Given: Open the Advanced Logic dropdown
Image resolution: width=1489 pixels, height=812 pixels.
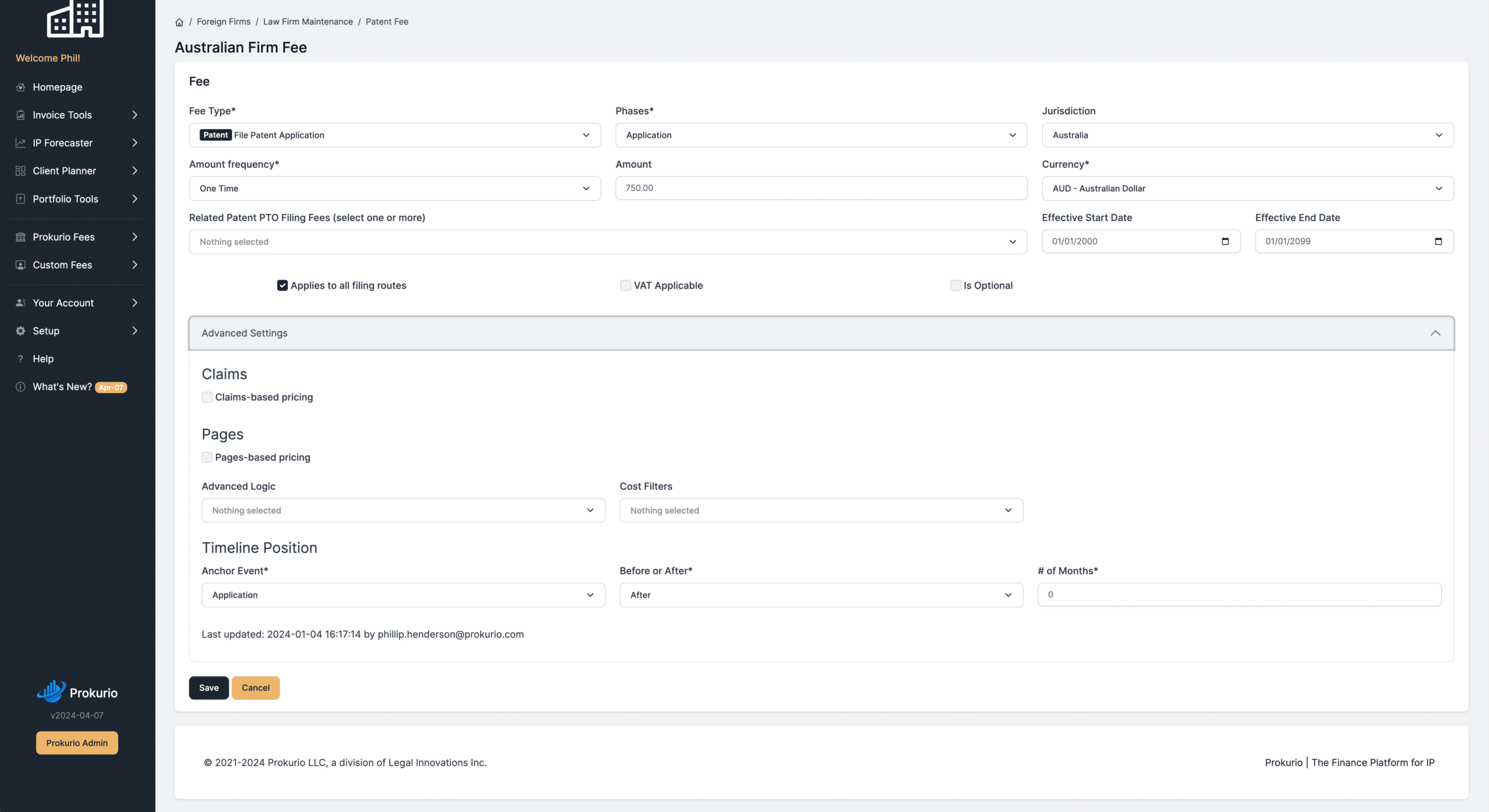Looking at the screenshot, I should [403, 511].
